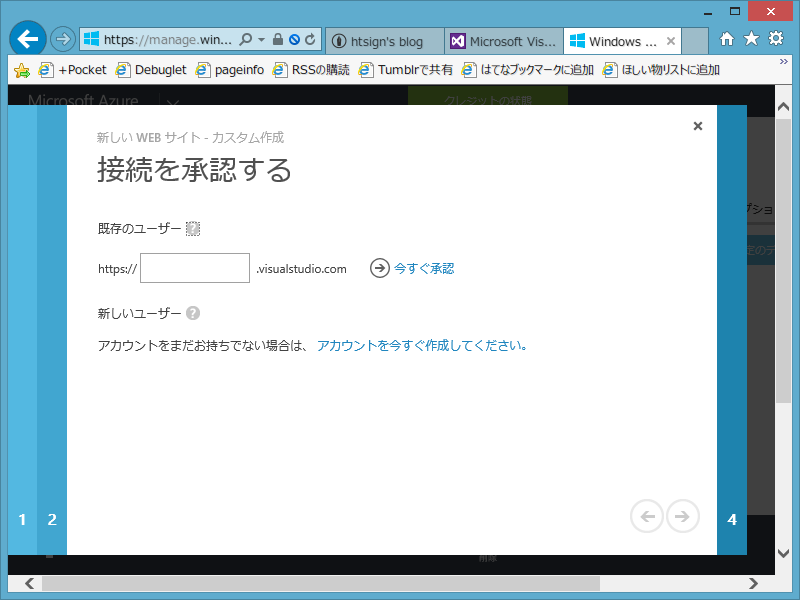Go to the home page via the home icon
This screenshot has width=800, height=600.
coord(729,39)
